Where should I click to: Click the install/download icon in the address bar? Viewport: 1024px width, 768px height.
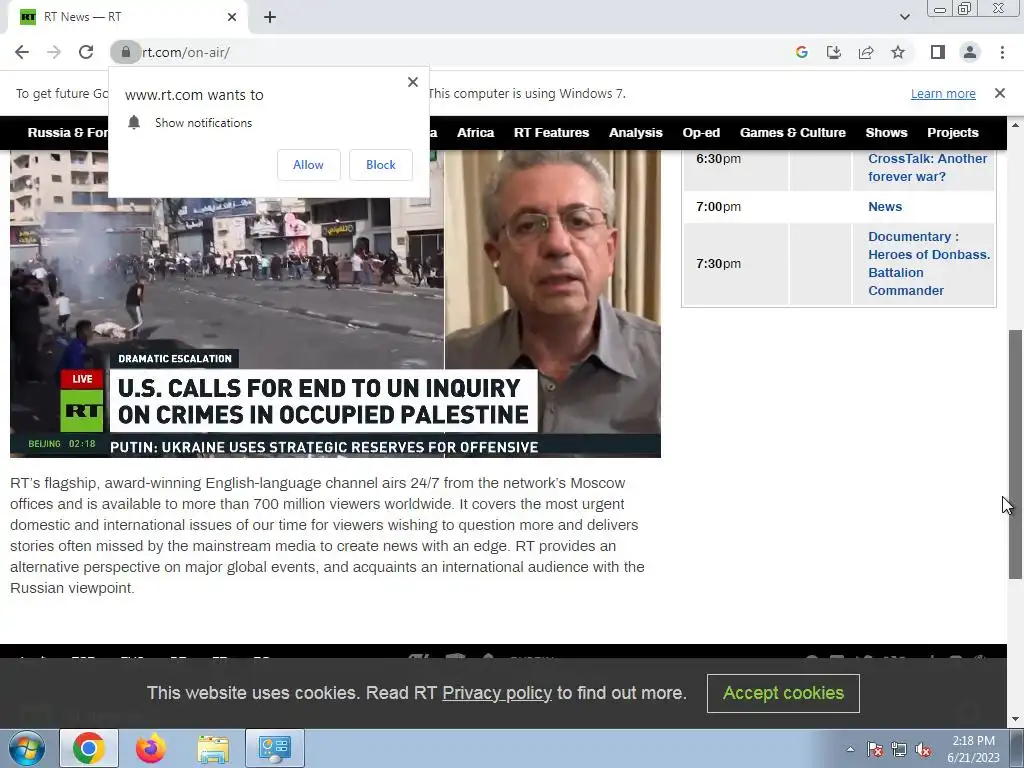tap(834, 52)
